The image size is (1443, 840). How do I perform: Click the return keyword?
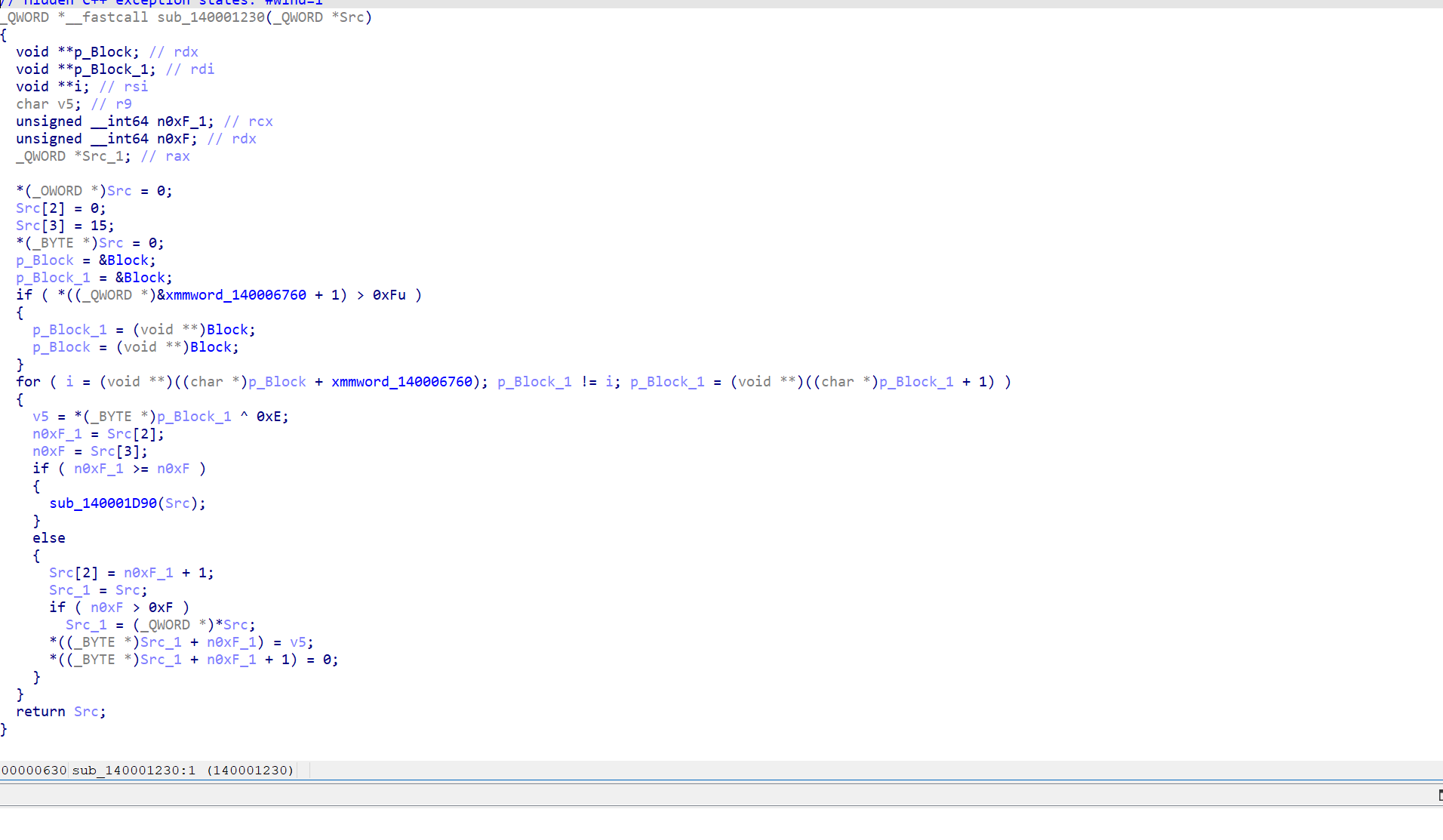tap(41, 712)
